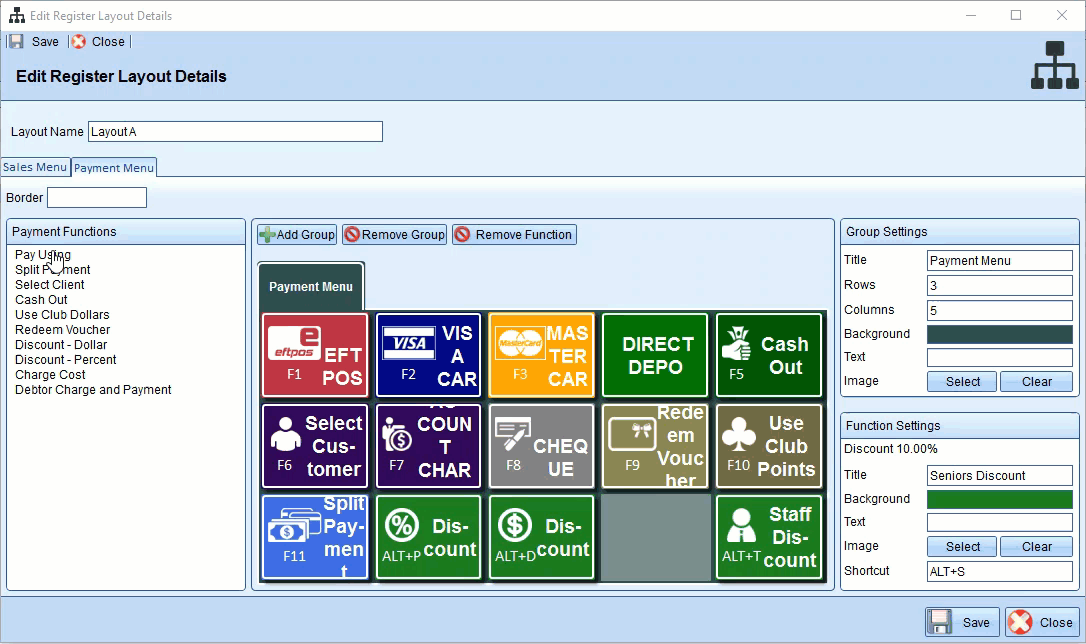
Task: Select the Select Customer F6 tile
Action: [x=315, y=446]
